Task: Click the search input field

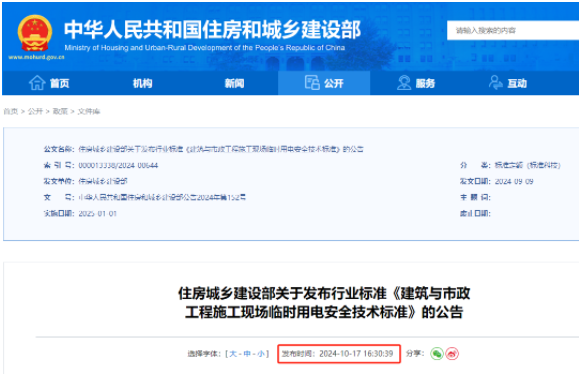Action: coord(513,30)
